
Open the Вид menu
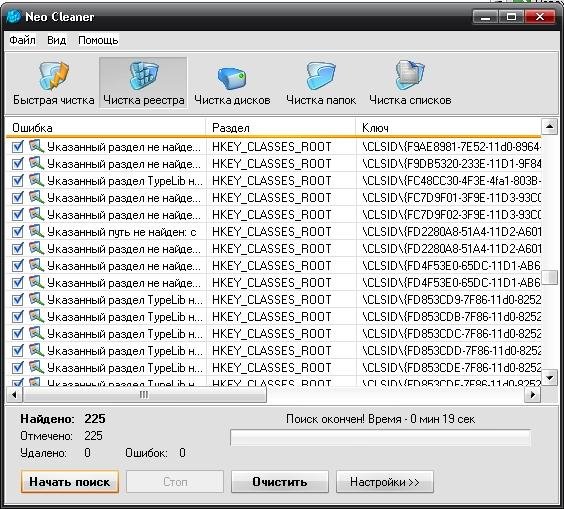pos(56,40)
